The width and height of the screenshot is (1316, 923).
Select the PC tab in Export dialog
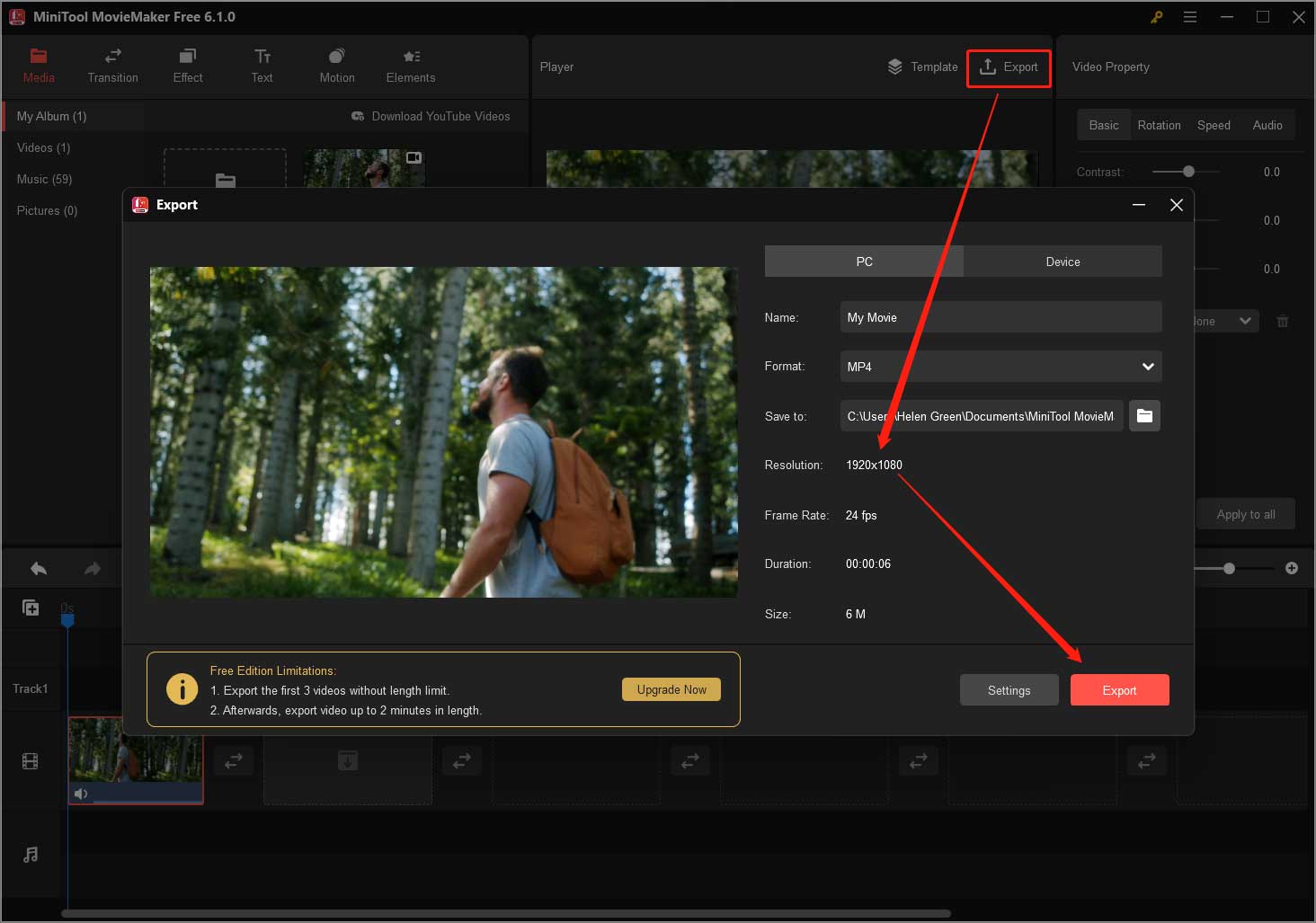[864, 262]
